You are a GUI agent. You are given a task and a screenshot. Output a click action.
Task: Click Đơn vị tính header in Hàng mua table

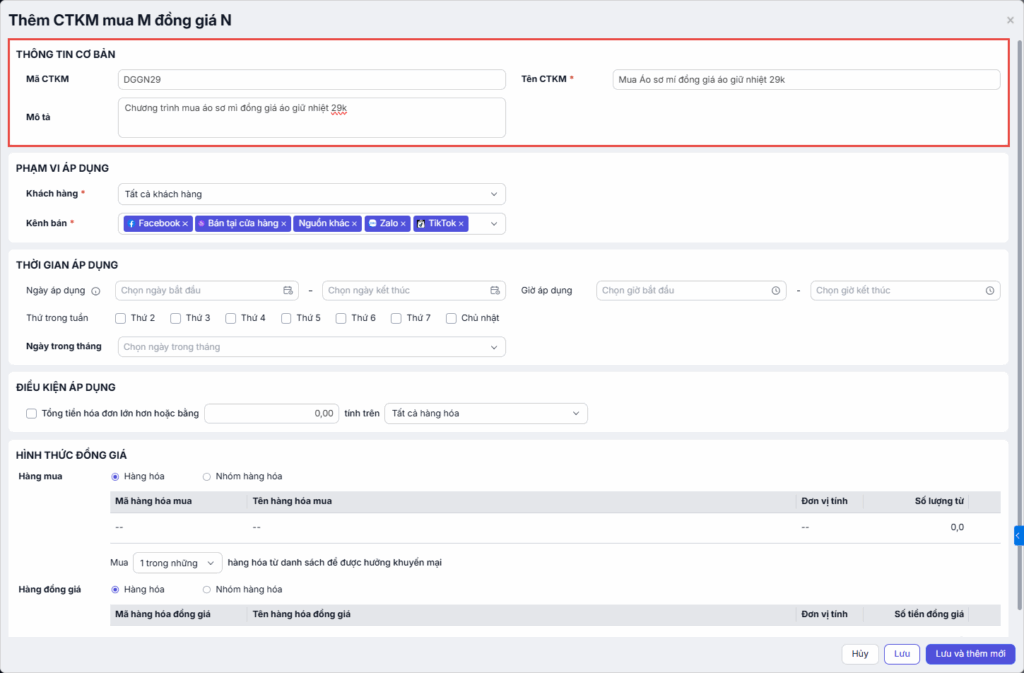click(825, 501)
